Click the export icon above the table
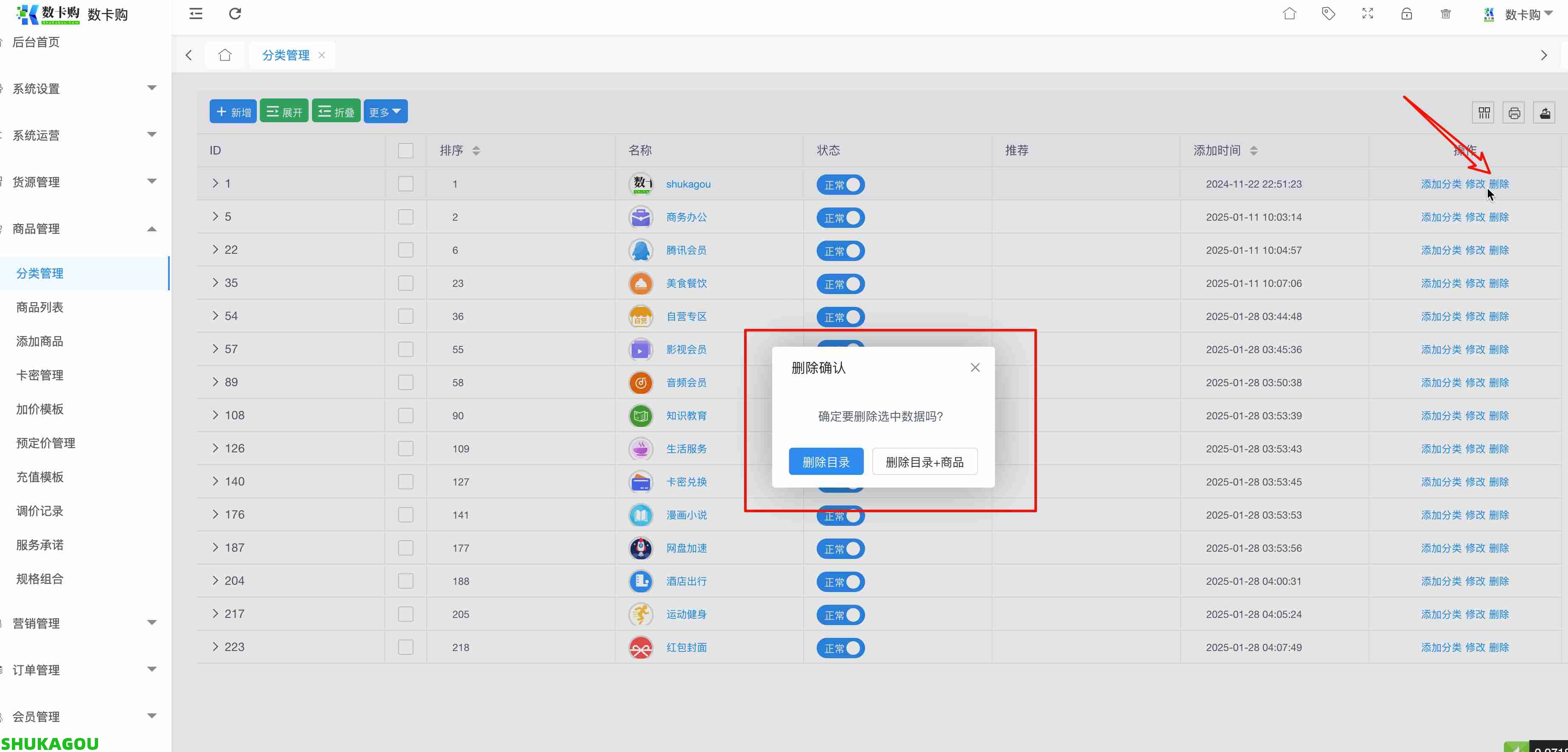Screen dimensions: 1568x752 click(1545, 112)
